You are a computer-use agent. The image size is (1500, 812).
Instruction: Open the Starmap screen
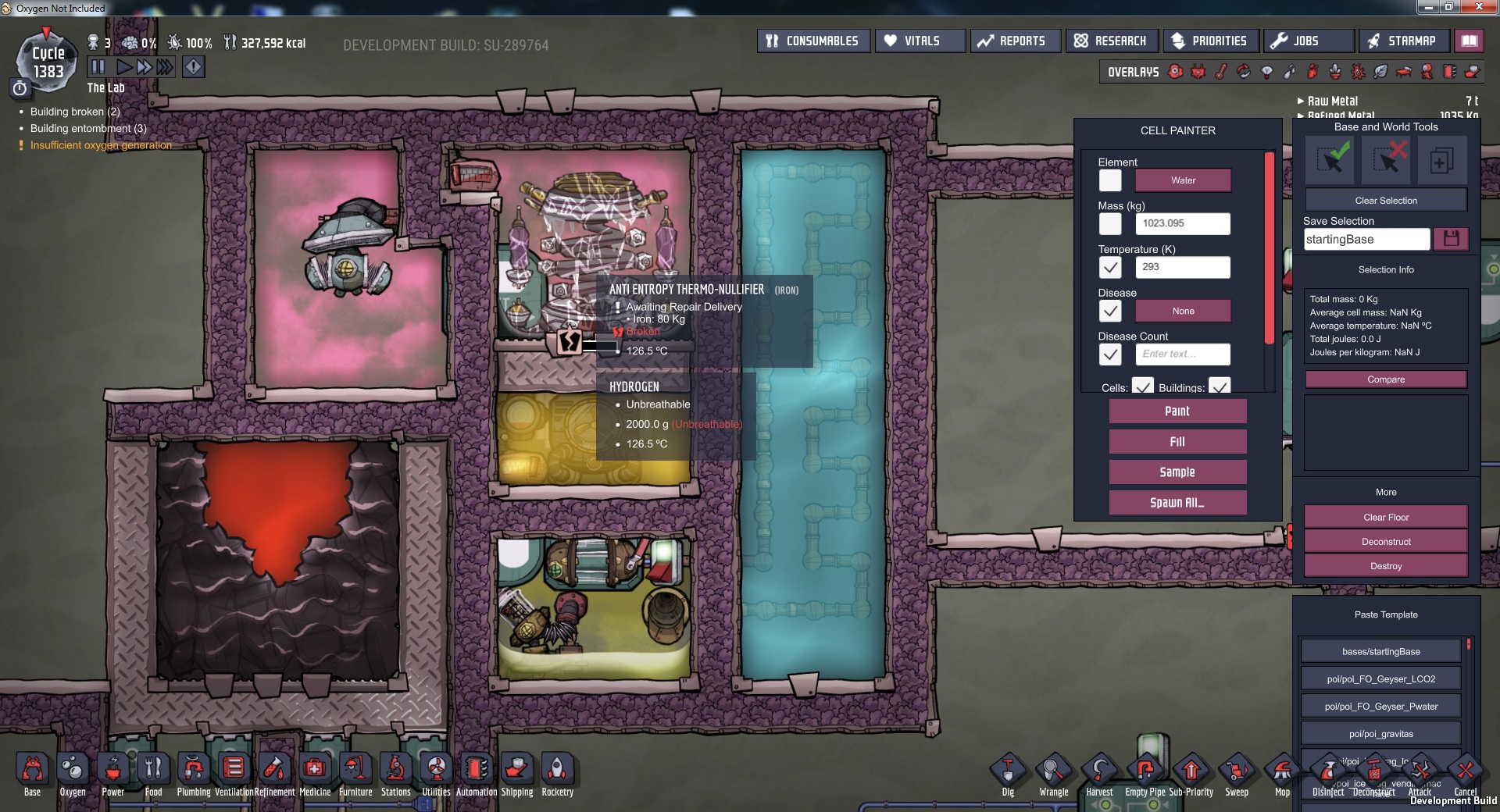tap(1404, 41)
